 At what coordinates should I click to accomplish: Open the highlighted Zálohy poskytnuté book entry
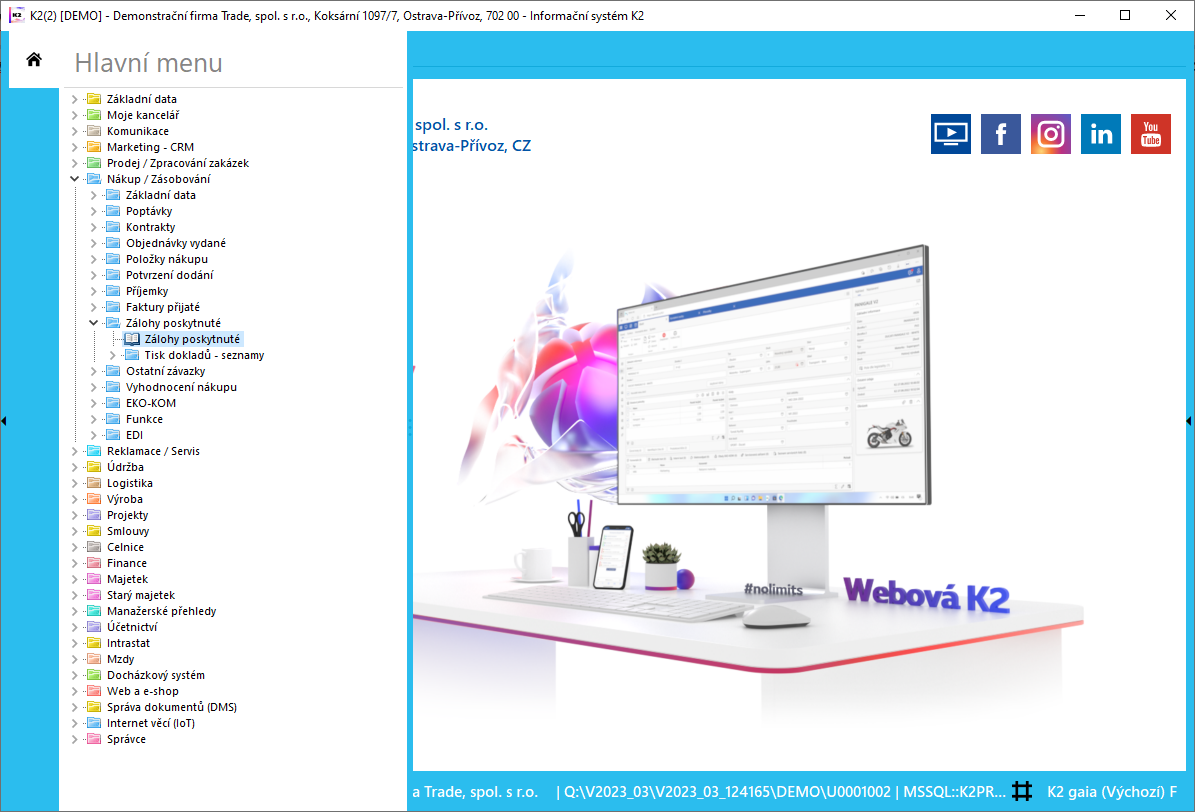[x=192, y=339]
